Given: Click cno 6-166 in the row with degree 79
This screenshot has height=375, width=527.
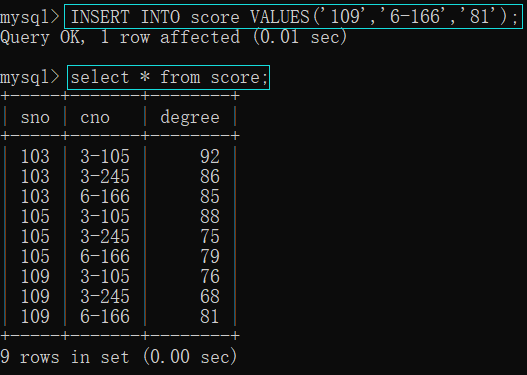Looking at the screenshot, I should point(105,256).
